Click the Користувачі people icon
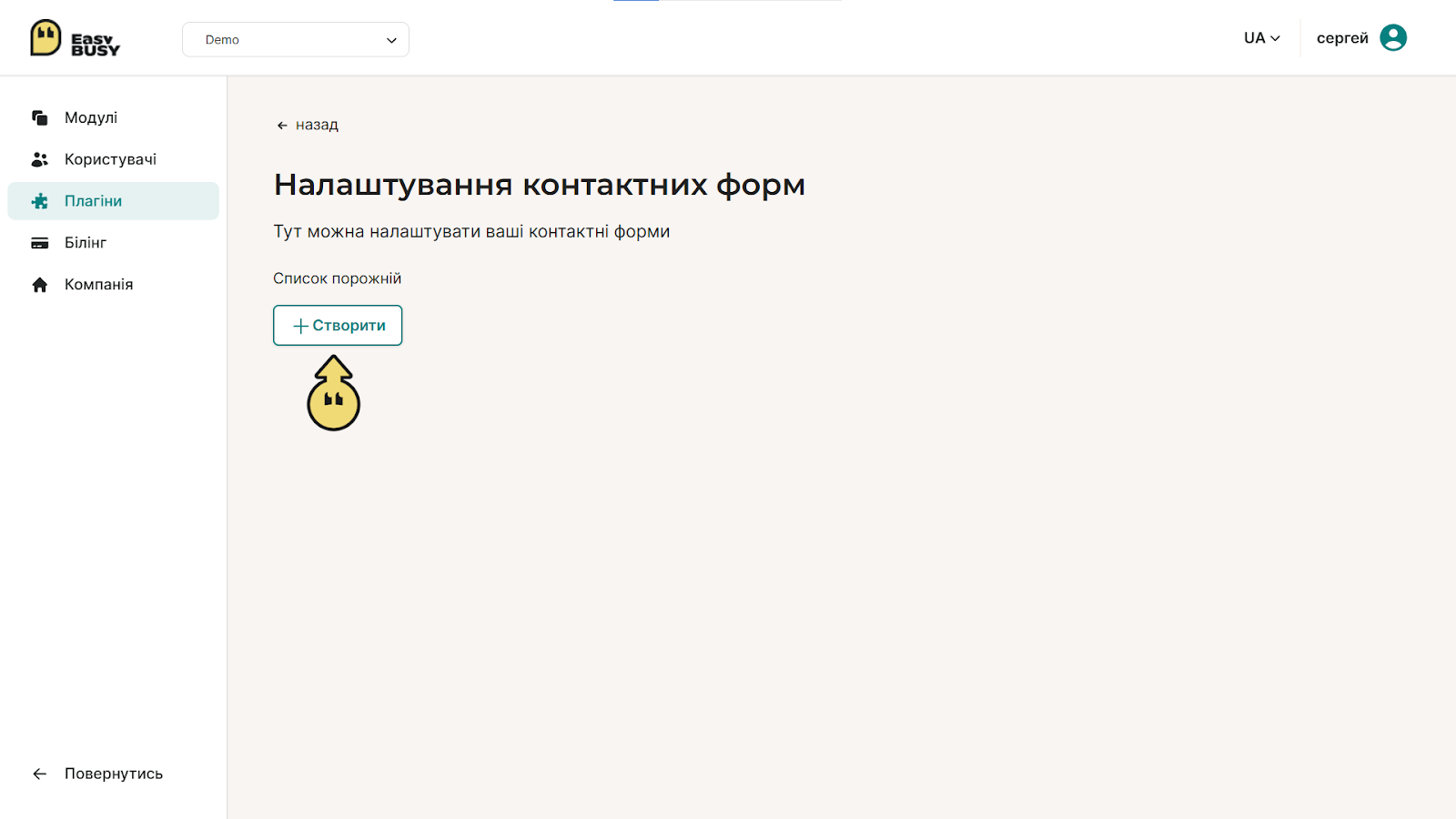Image resolution: width=1456 pixels, height=819 pixels. (40, 159)
